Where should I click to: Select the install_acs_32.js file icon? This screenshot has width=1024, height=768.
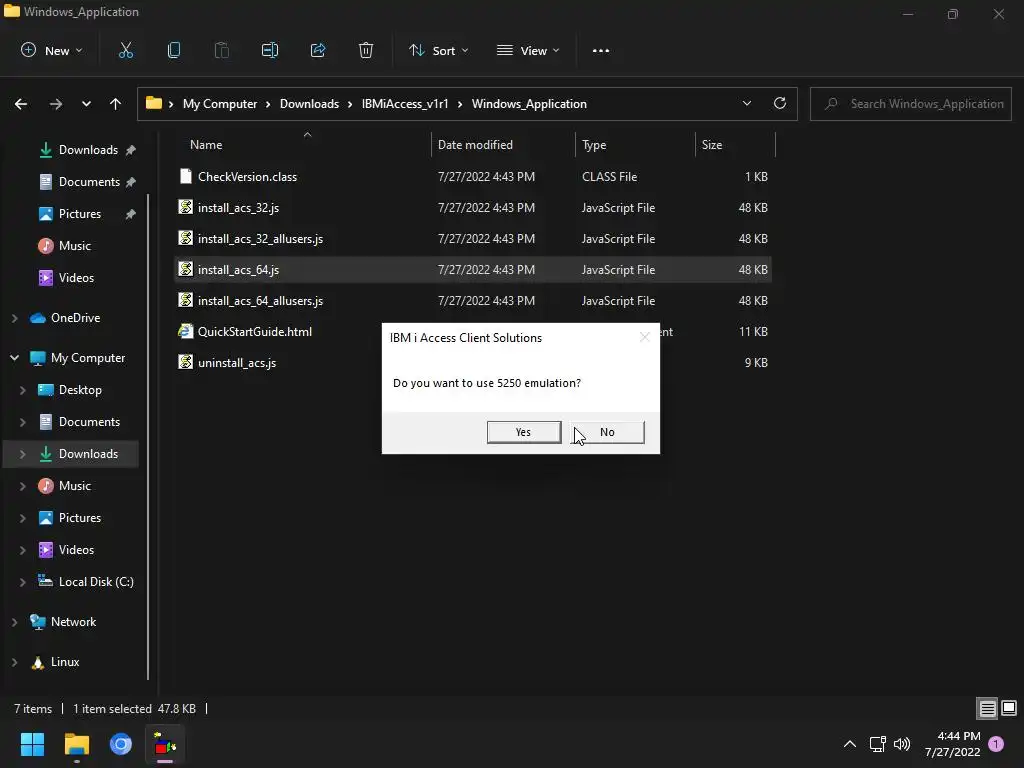[x=185, y=207]
